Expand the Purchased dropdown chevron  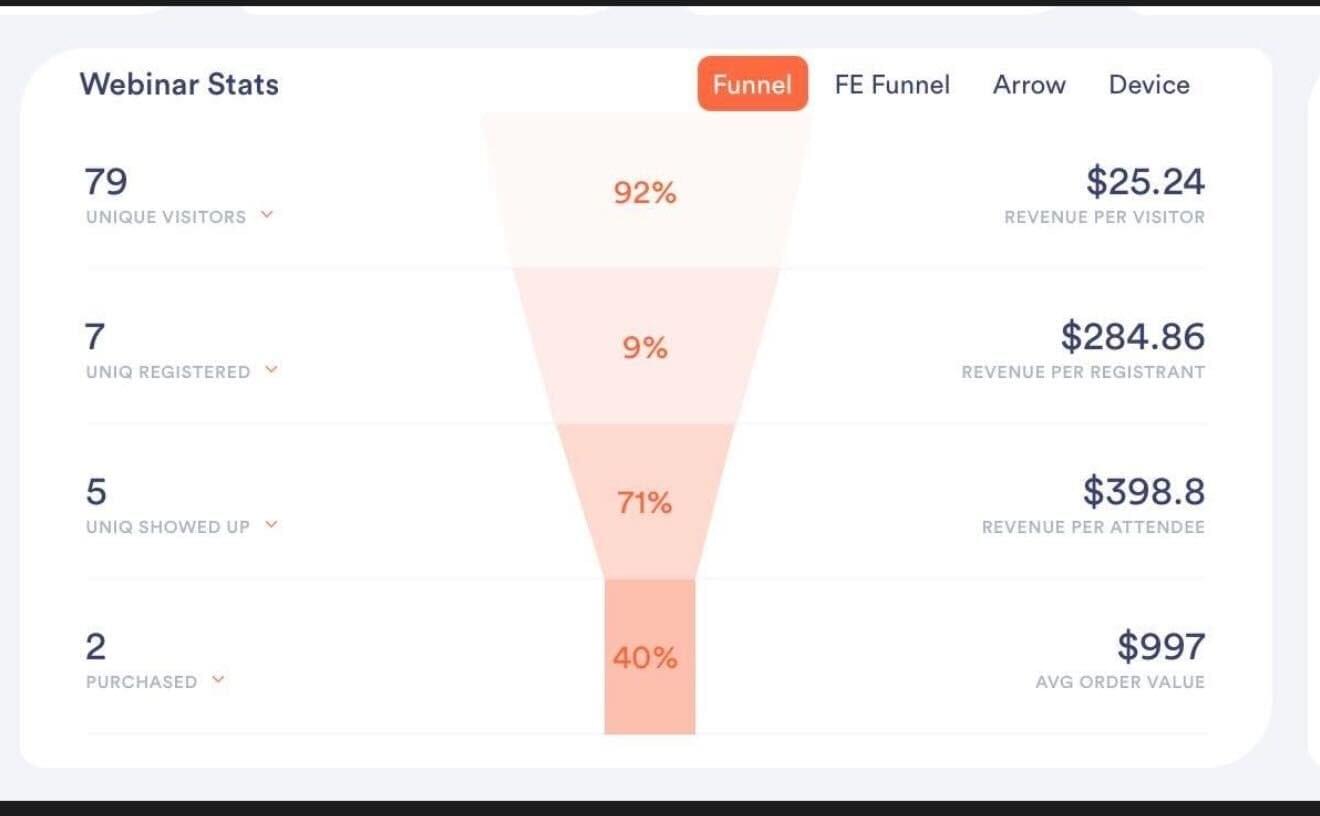pyautogui.click(x=218, y=681)
